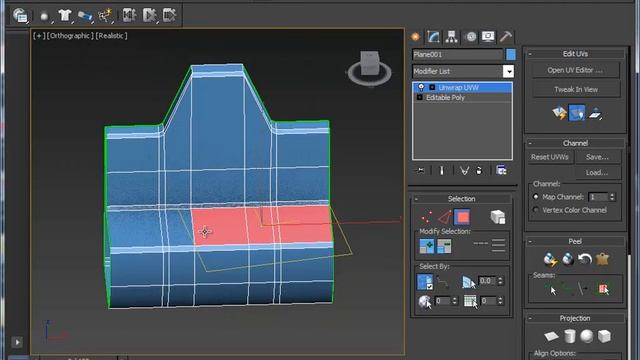This screenshot has height=360, width=640.
Task: Click the Reset UVWs button
Action: click(x=550, y=157)
